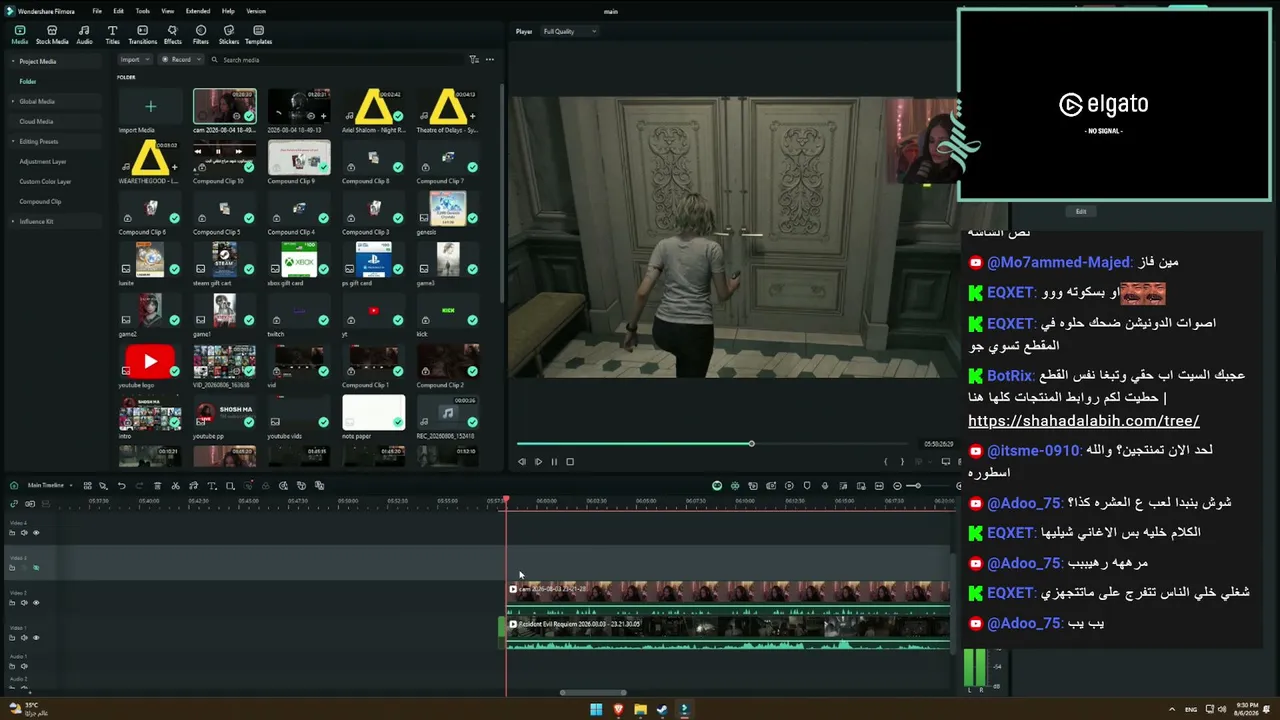Click the timeline undo arrow
This screenshot has width=1280, height=720.
tap(121, 486)
